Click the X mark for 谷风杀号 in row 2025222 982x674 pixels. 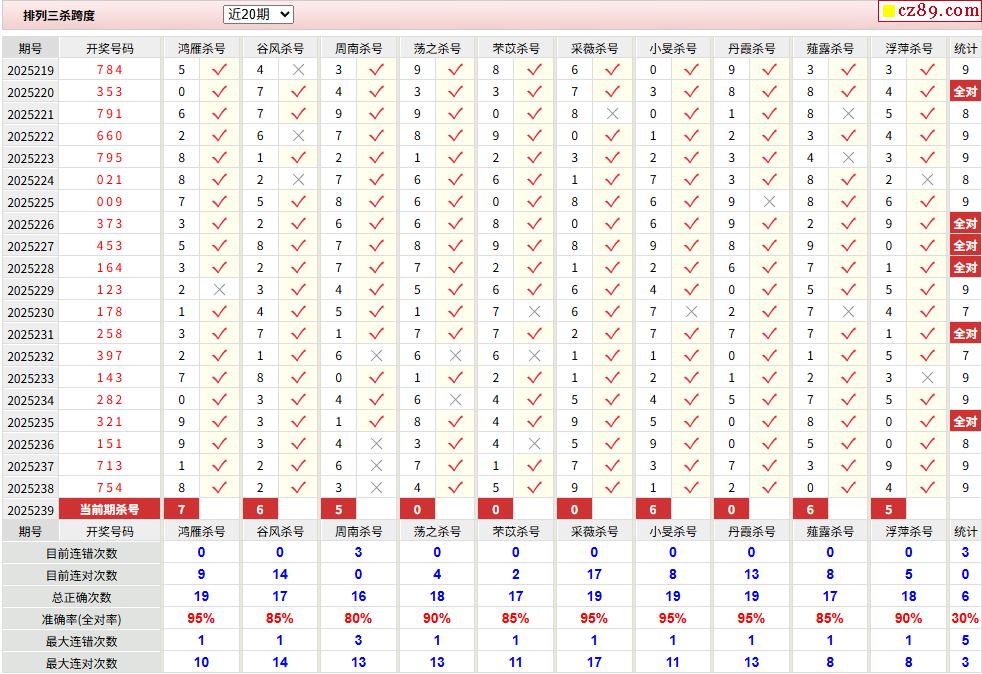(298, 135)
